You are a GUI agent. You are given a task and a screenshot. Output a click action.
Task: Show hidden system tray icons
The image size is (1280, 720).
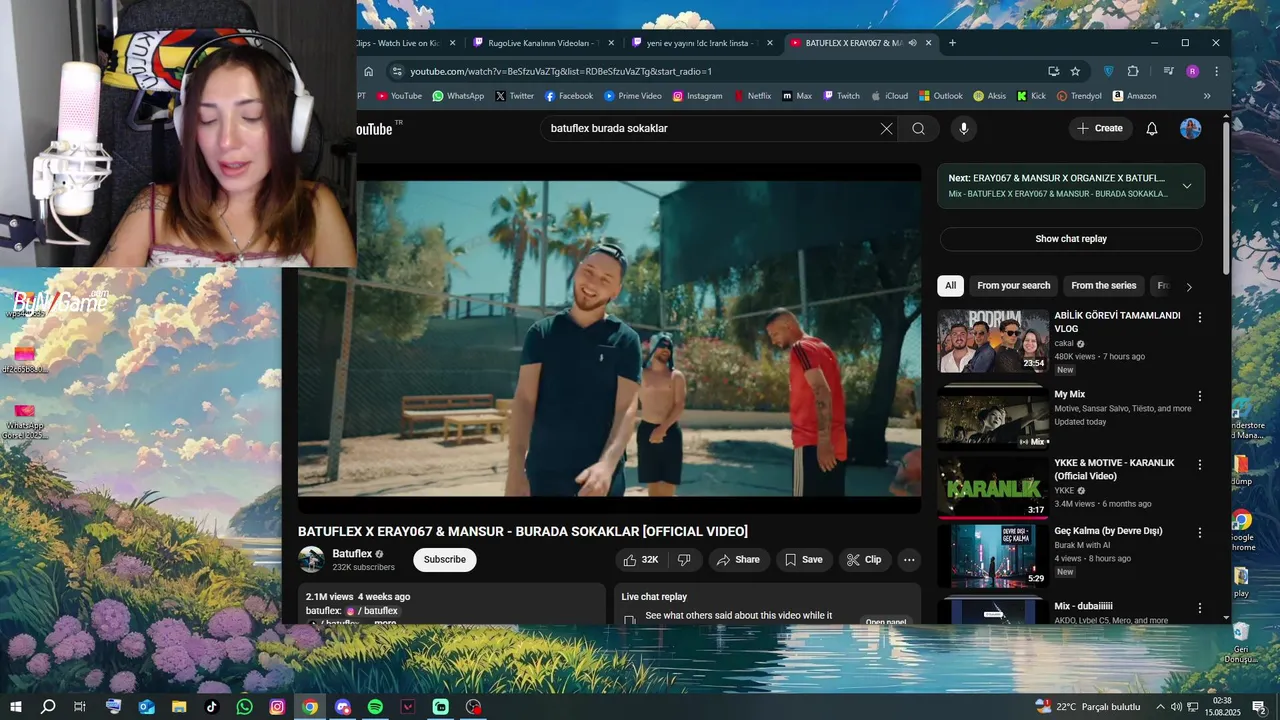pos(1160,707)
